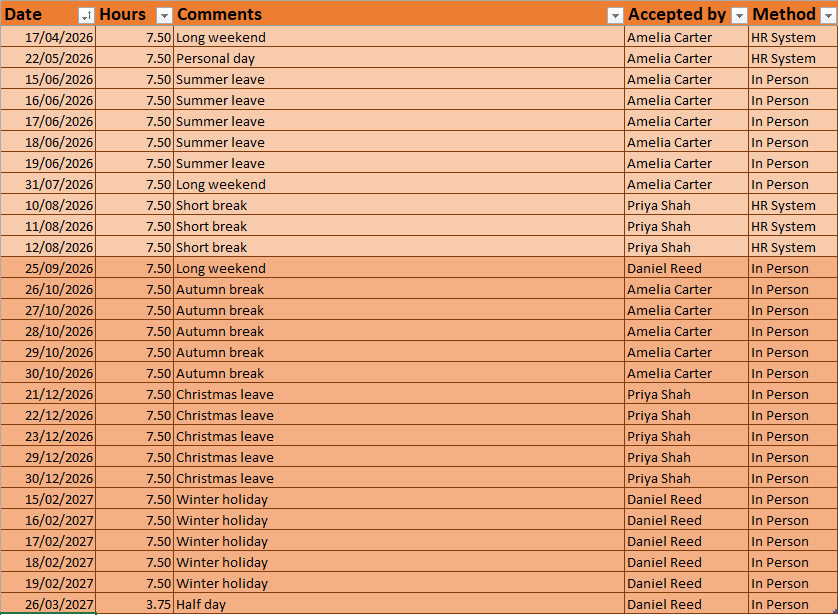Open the Accepted by filter dropdown
This screenshot has height=615, width=838.
click(739, 16)
